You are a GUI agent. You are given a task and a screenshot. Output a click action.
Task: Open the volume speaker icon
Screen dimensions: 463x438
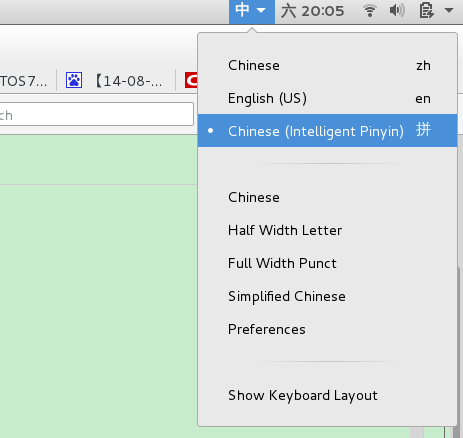[x=397, y=11]
